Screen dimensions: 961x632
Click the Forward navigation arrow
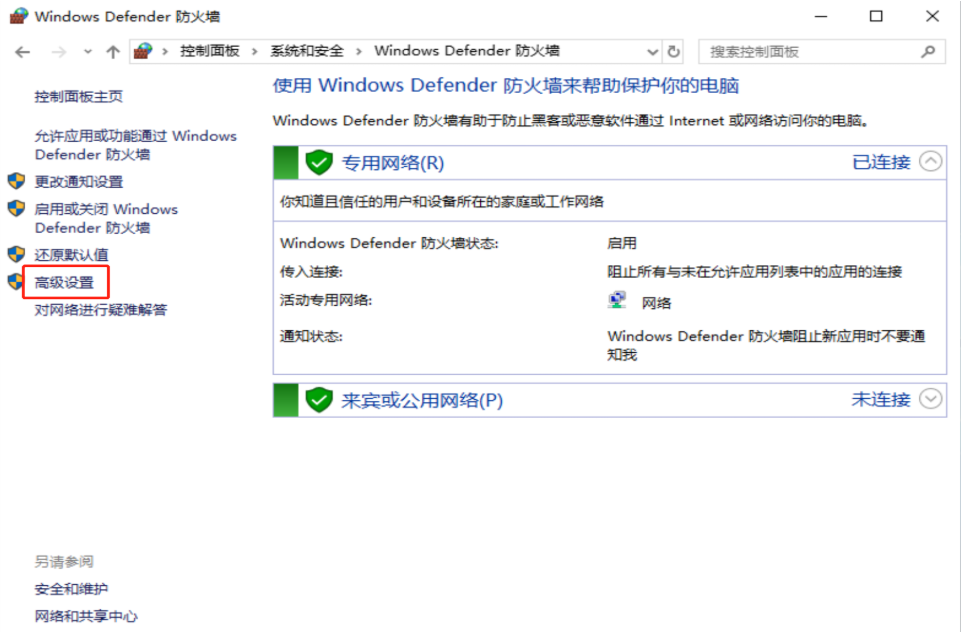point(59,52)
